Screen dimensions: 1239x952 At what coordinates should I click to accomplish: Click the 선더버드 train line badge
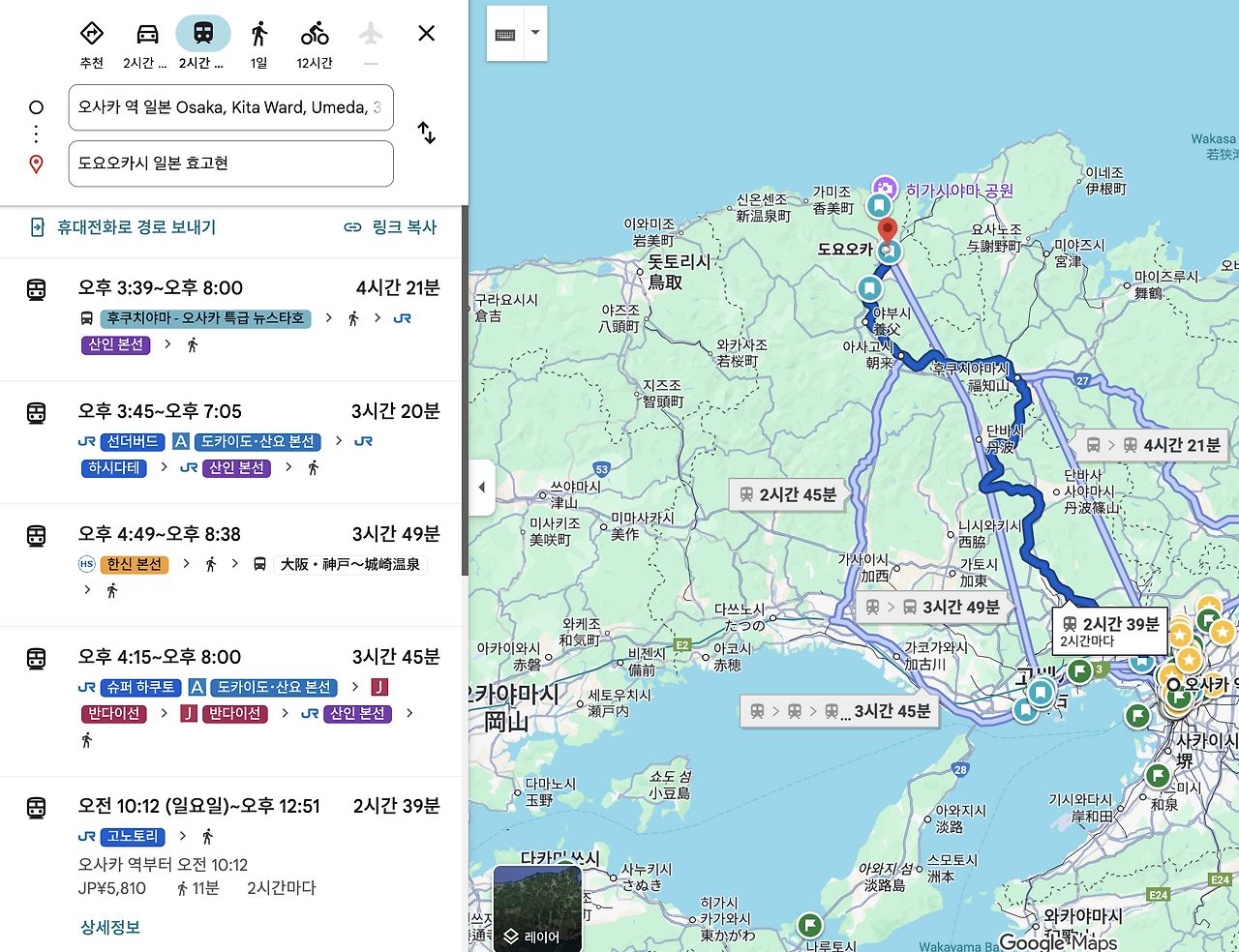[x=133, y=442]
